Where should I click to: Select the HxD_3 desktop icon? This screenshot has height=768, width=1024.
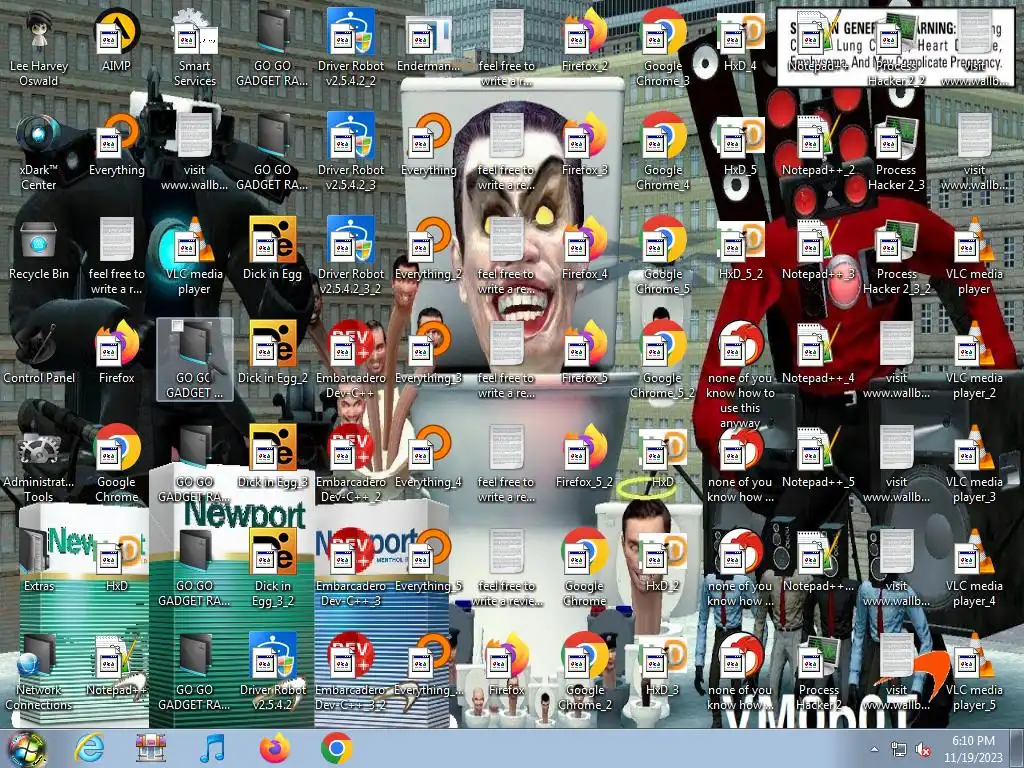[x=663, y=665]
